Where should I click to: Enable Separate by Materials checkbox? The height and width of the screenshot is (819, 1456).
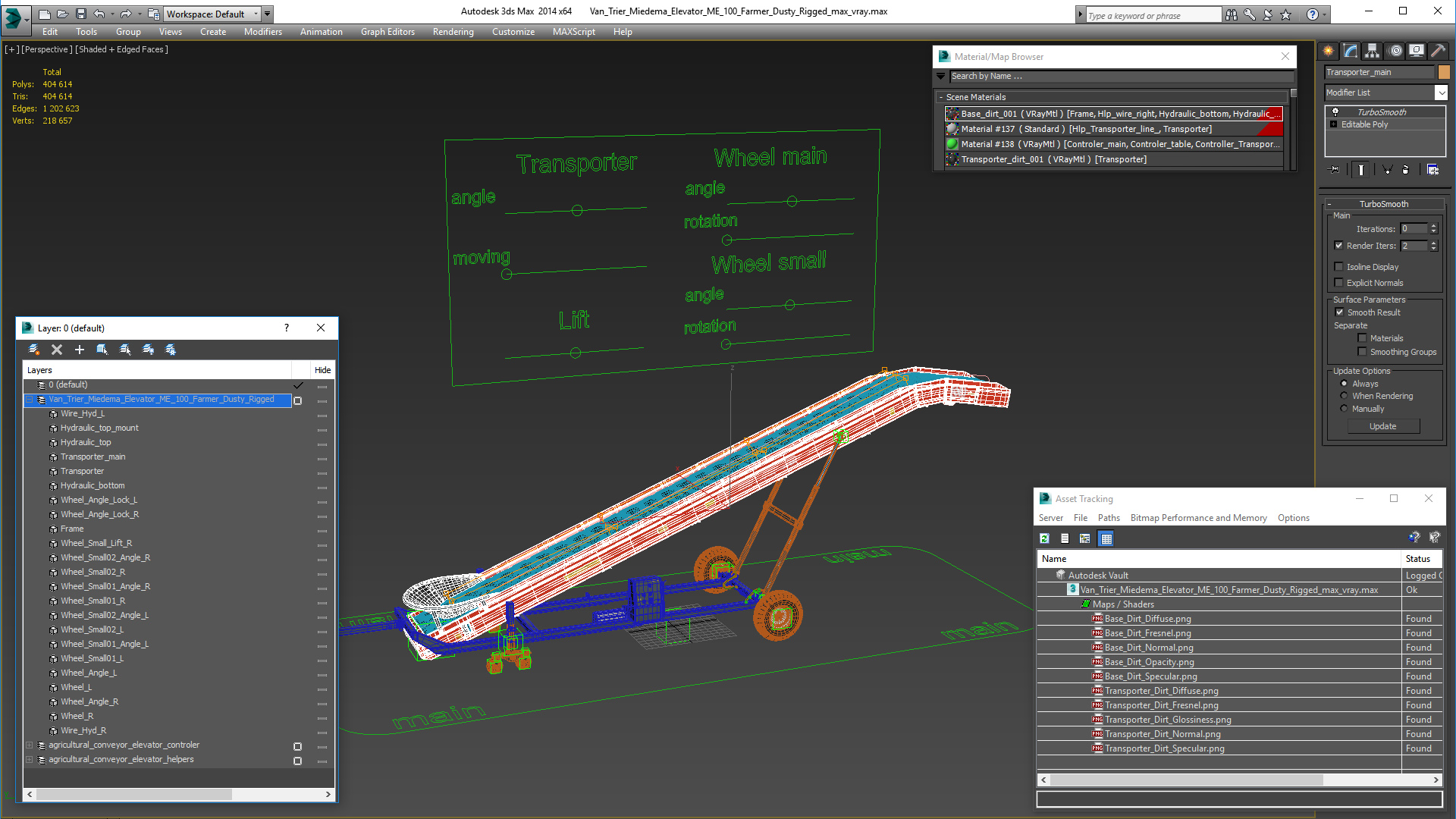coord(1362,338)
